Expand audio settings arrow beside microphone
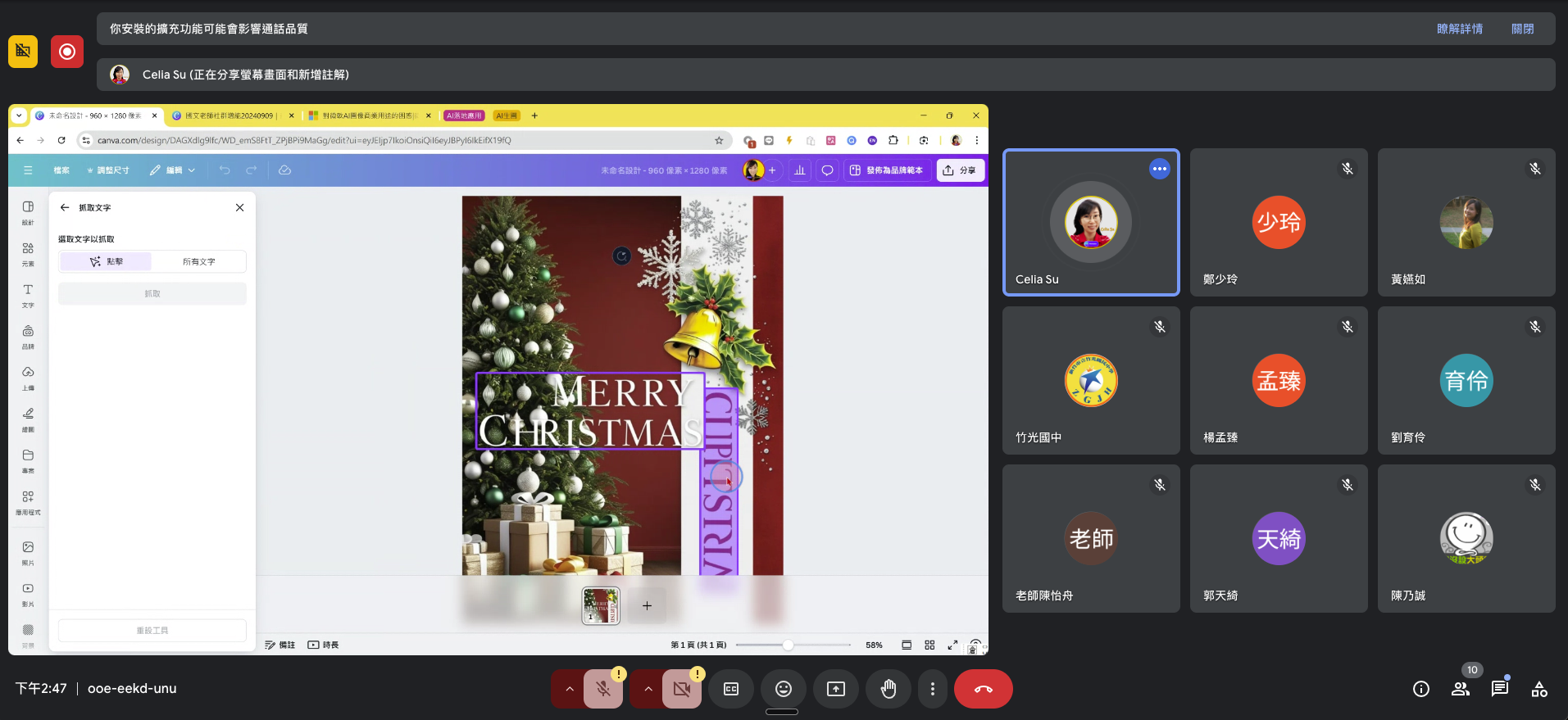This screenshot has width=1568, height=720. [569, 689]
